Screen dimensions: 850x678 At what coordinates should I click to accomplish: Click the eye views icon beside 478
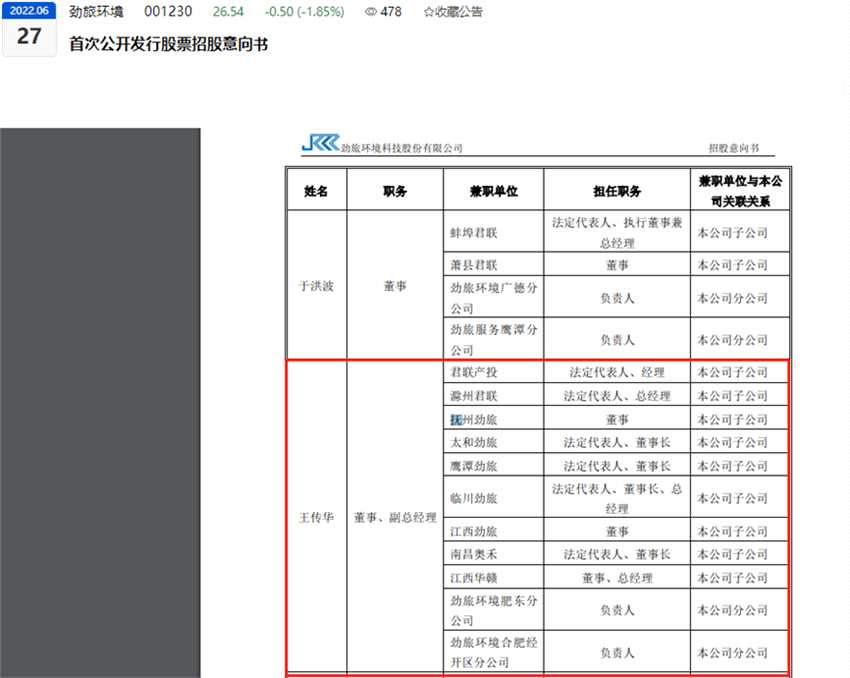point(371,11)
